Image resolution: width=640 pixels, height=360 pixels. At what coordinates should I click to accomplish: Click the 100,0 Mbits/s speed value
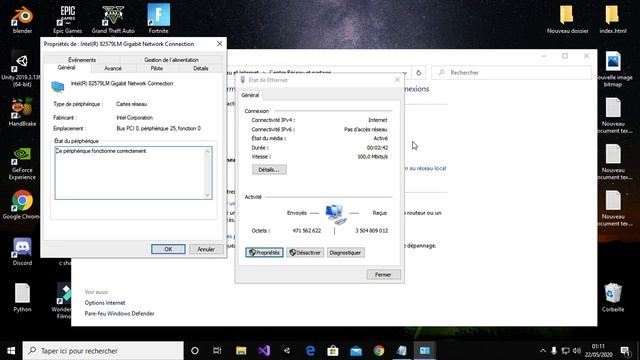point(372,157)
